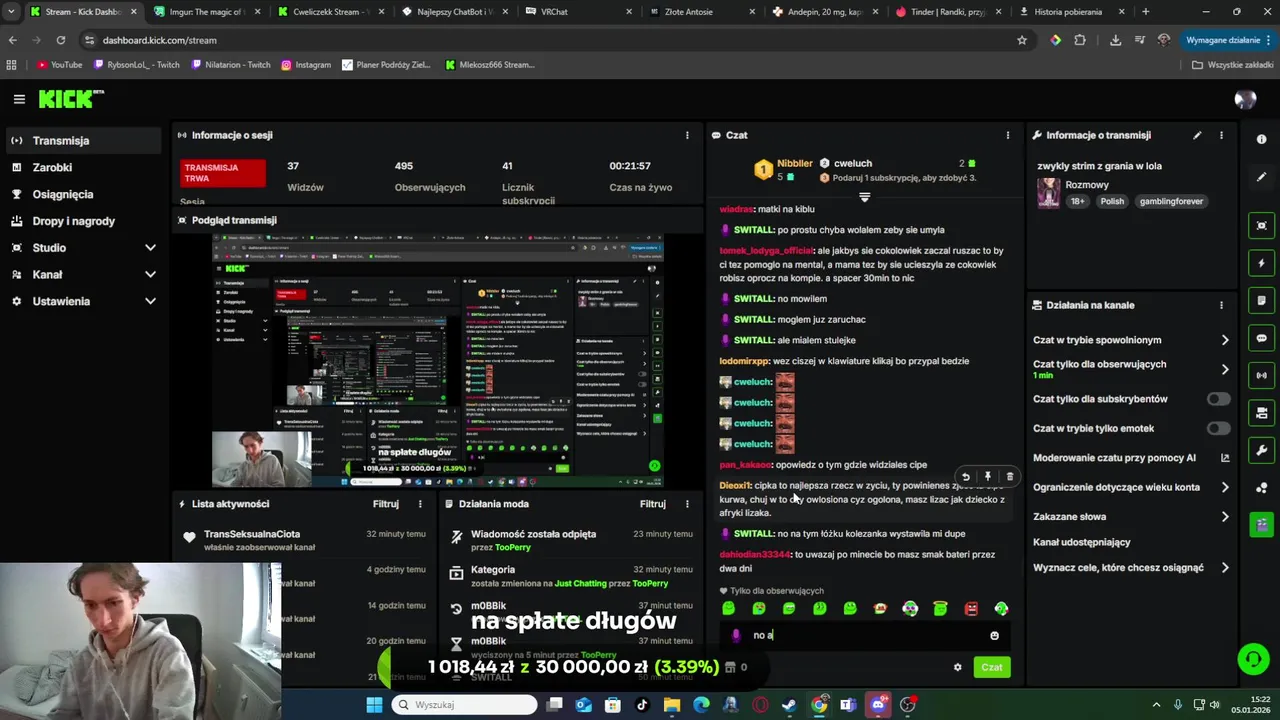1280x720 pixels.
Task: Open Dropy i nagrody in the left sidebar
Action: pos(82,221)
